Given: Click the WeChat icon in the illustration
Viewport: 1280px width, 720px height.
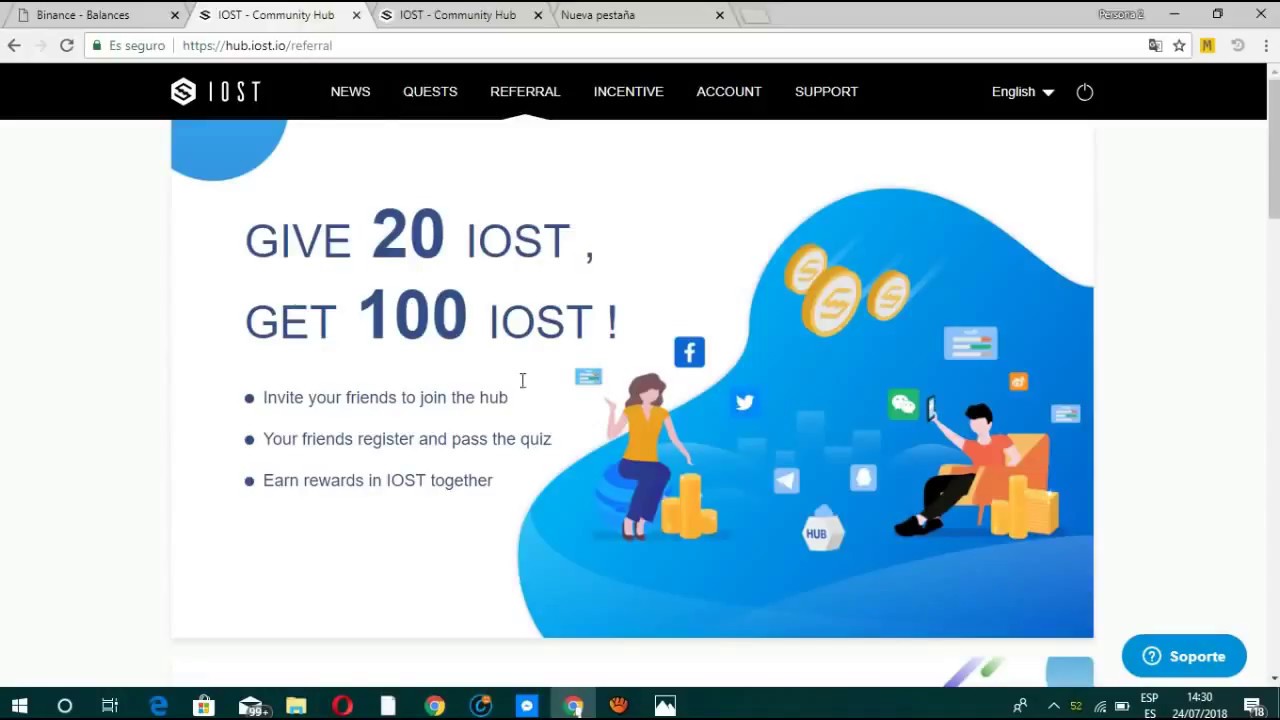Looking at the screenshot, I should (x=903, y=404).
